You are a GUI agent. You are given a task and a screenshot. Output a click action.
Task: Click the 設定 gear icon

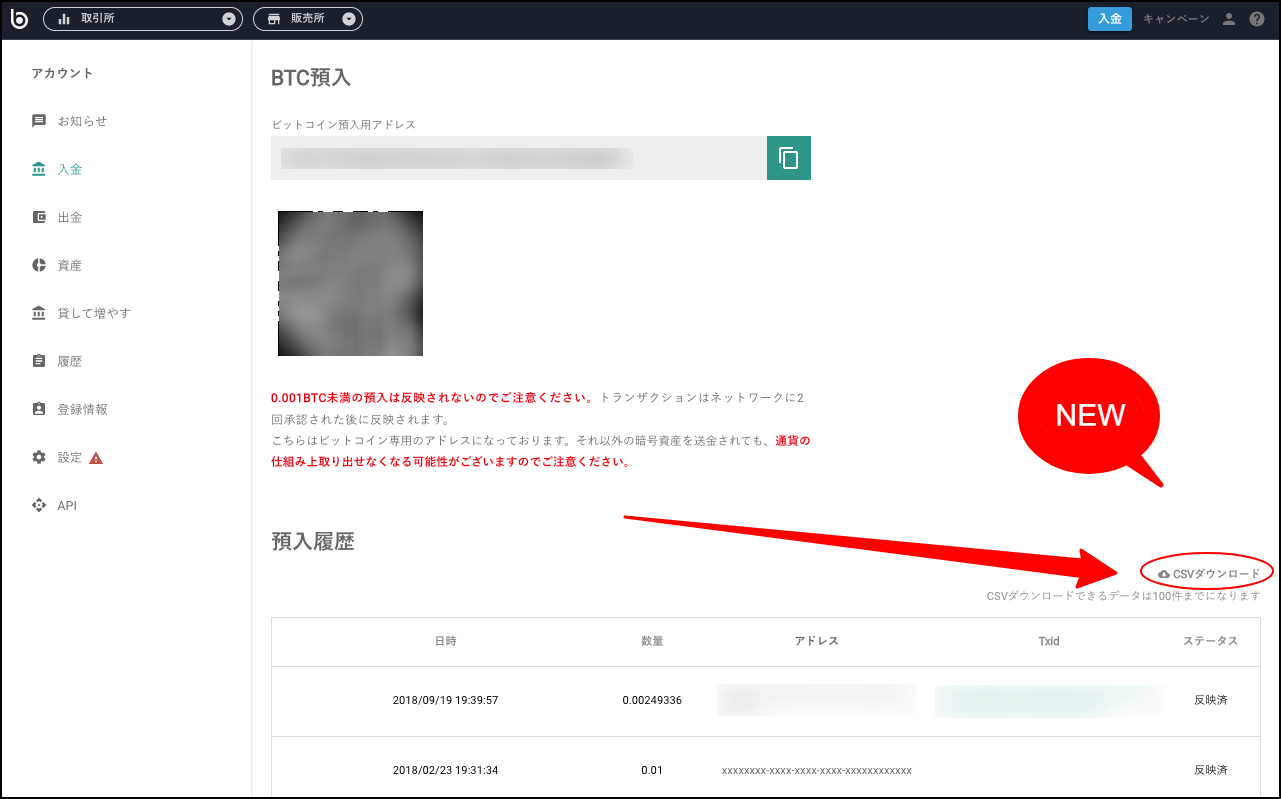point(39,457)
